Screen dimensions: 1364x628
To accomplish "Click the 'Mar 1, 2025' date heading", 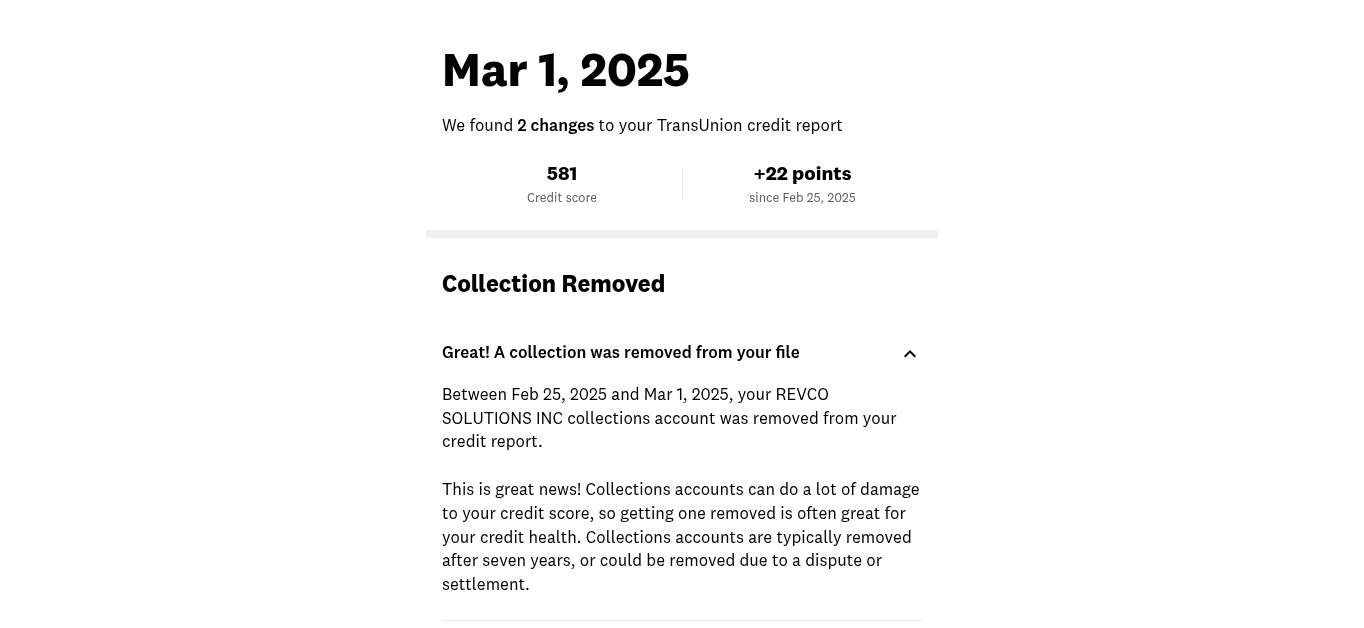I will [565, 70].
